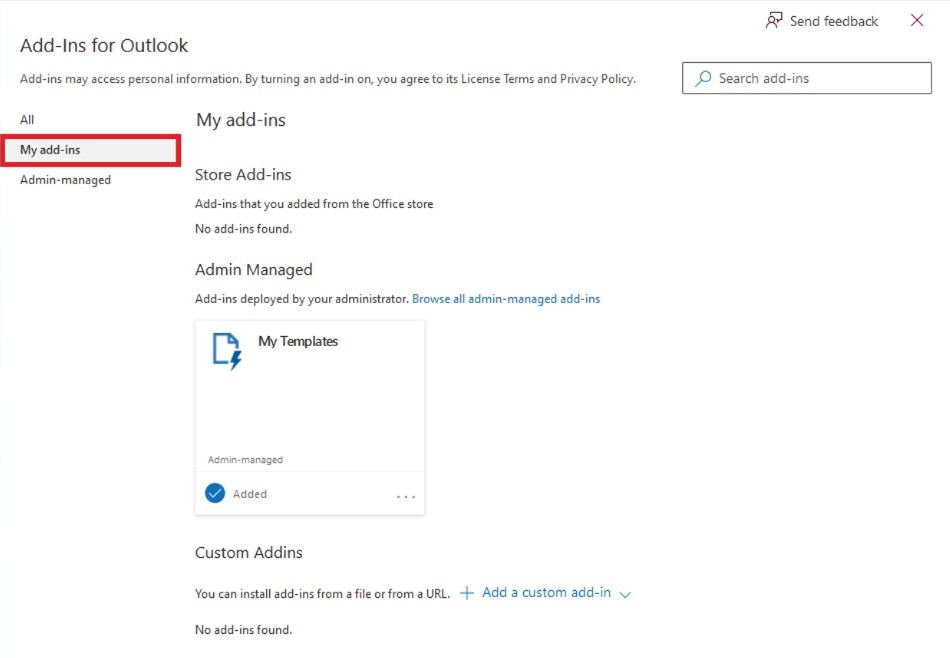Click the Custom Addins section heading
This screenshot has width=950, height=658.
tap(248, 553)
